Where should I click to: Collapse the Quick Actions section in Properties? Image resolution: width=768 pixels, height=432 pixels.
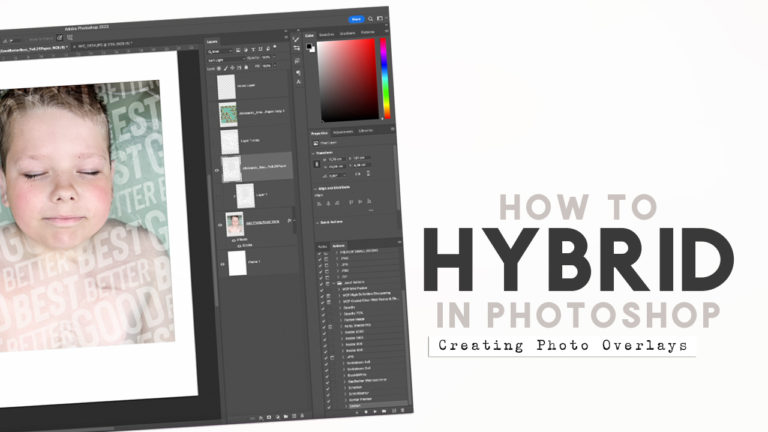point(318,222)
